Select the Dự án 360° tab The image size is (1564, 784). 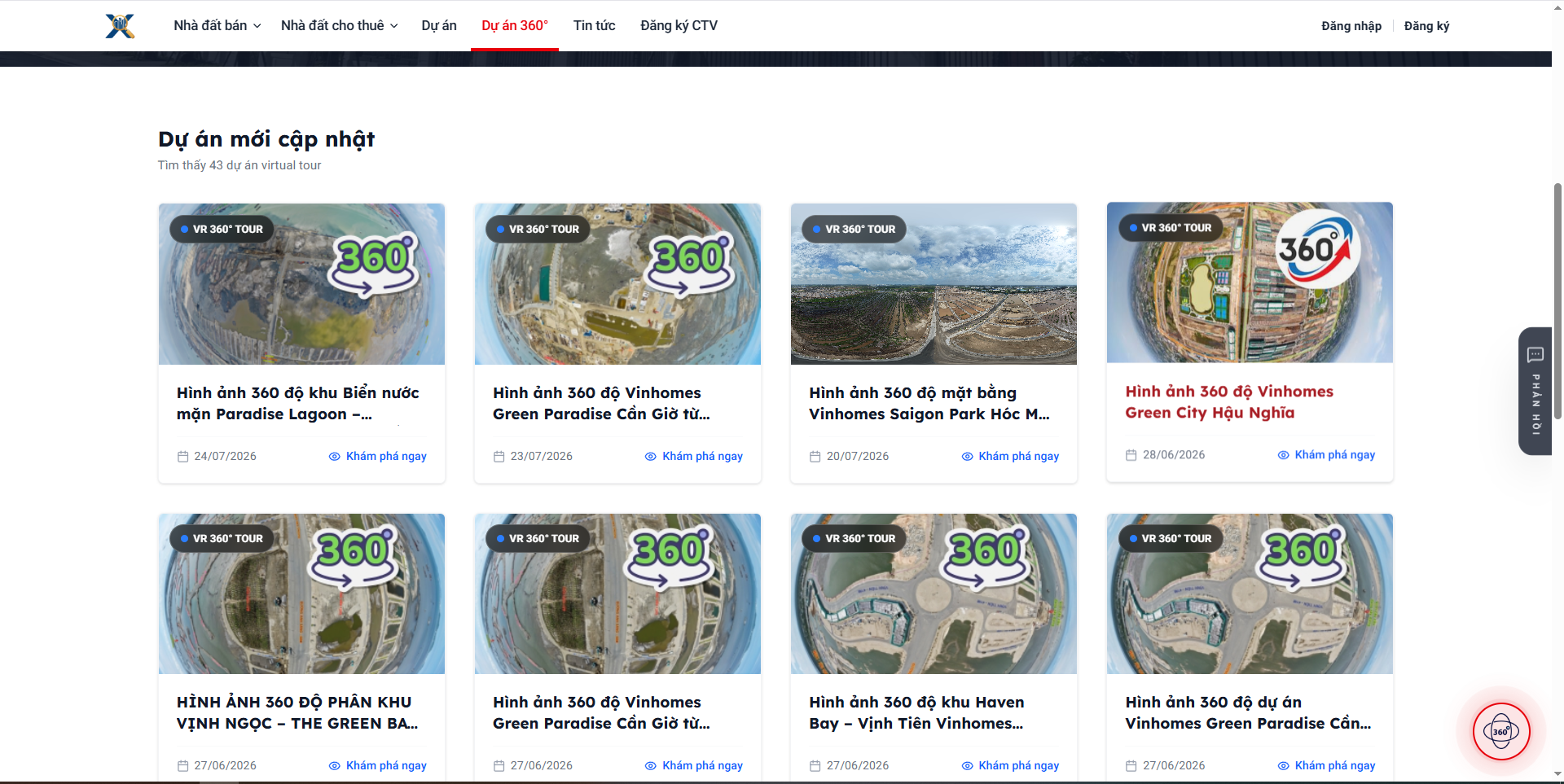click(x=515, y=26)
